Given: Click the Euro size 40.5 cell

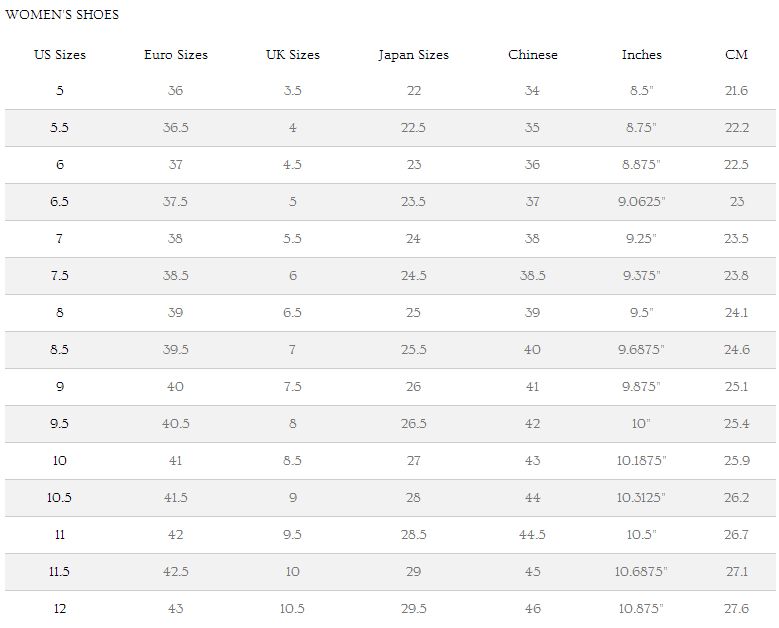Looking at the screenshot, I should pyautogui.click(x=176, y=424).
